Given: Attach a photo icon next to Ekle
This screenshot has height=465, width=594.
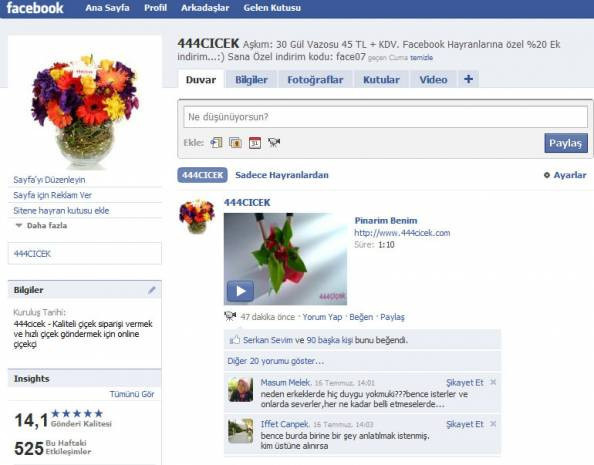Looking at the screenshot, I should (x=235, y=143).
